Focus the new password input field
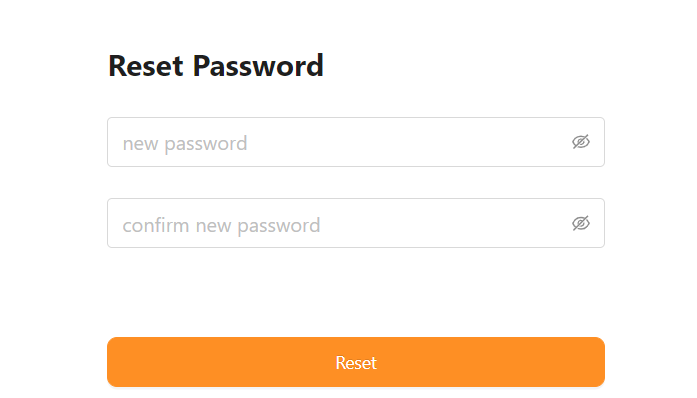697x398 pixels. 356,142
